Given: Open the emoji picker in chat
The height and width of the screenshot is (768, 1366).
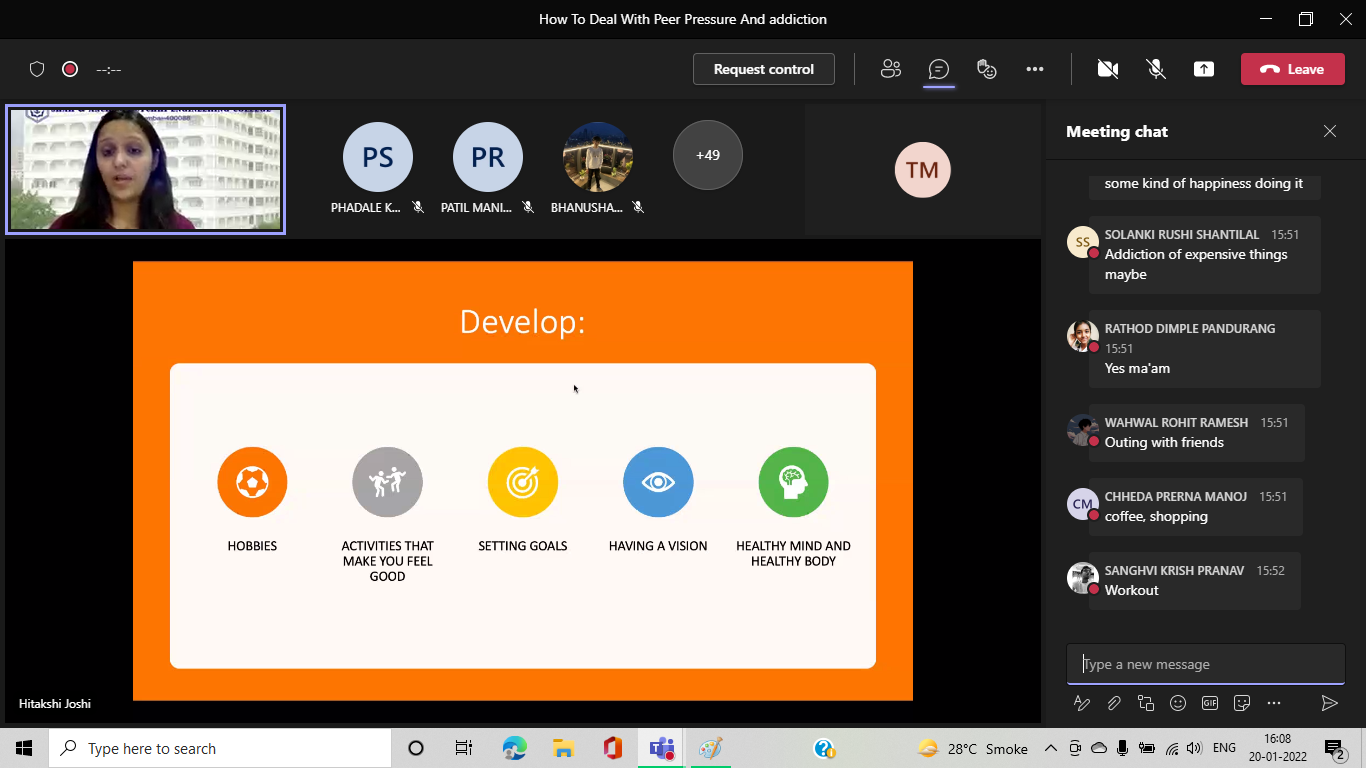Looking at the screenshot, I should pos(1178,703).
